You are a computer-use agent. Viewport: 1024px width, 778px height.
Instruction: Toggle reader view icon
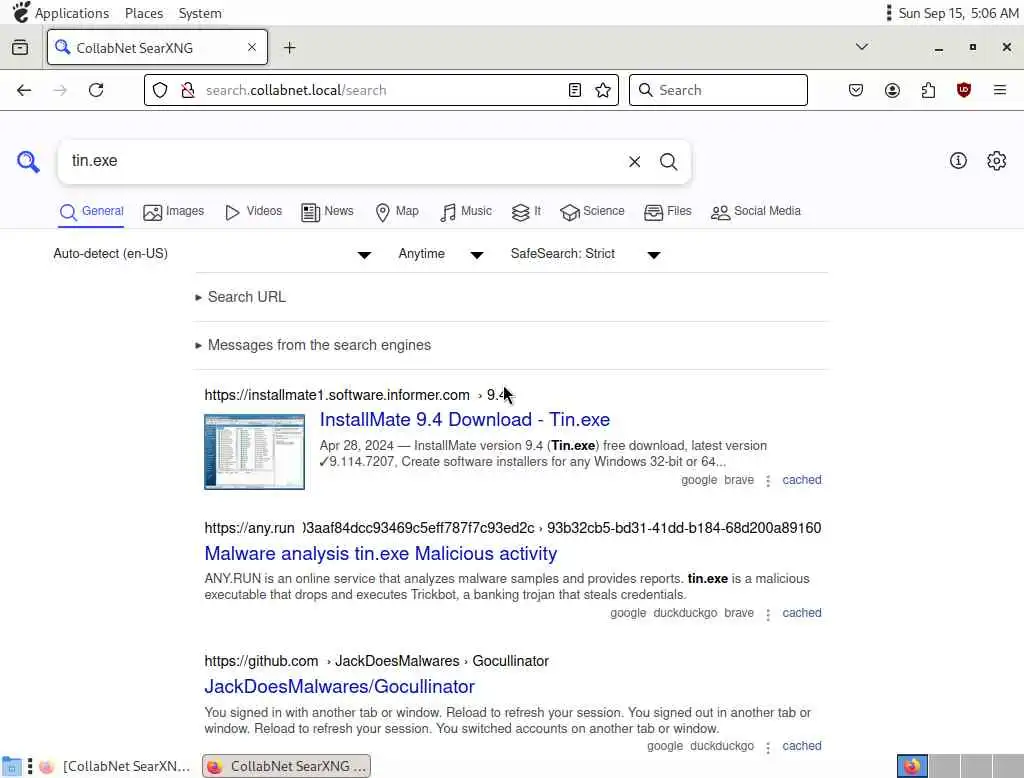pyautogui.click(x=575, y=90)
